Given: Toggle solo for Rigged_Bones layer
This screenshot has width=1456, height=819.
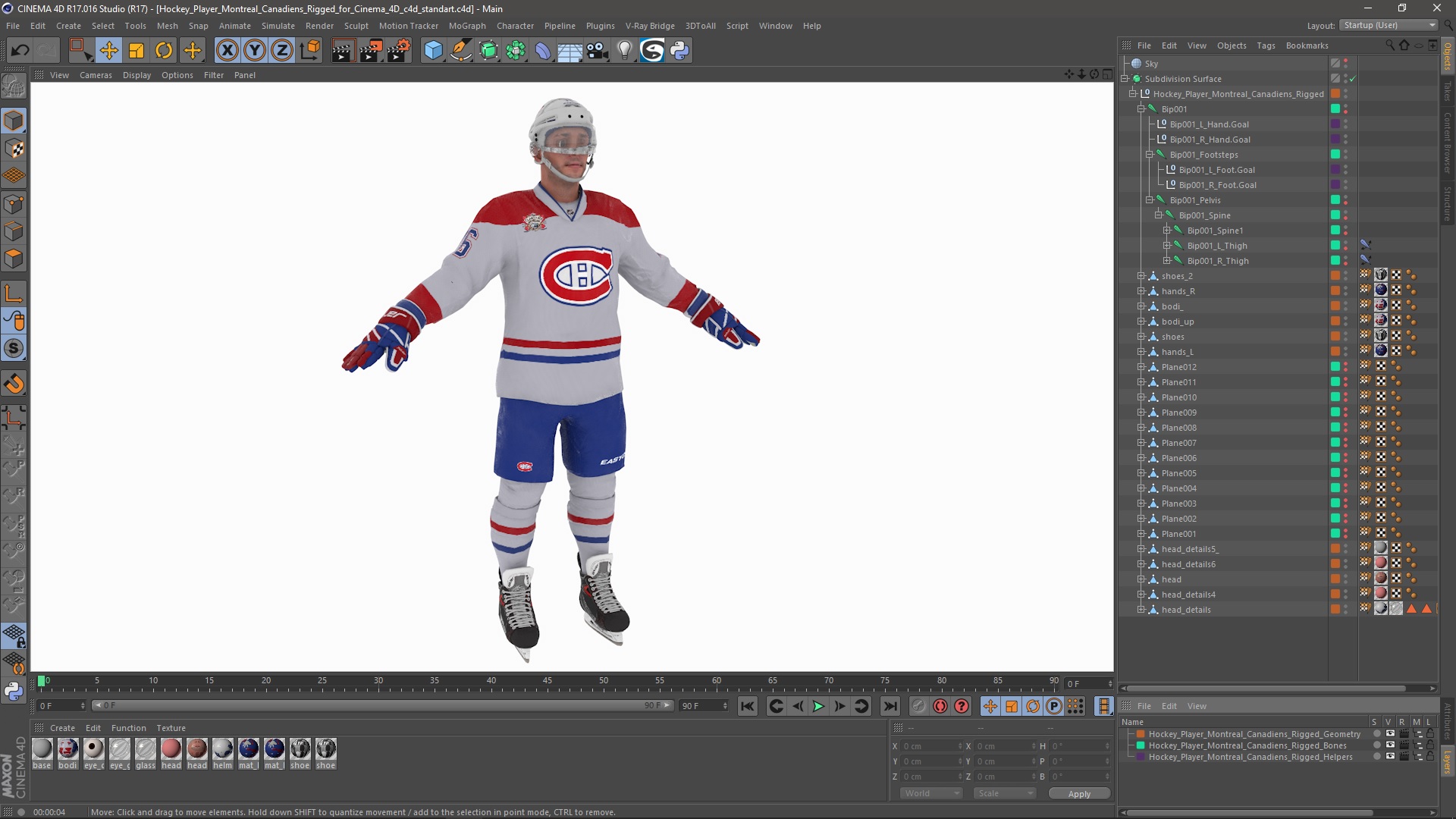Looking at the screenshot, I should 1377,745.
